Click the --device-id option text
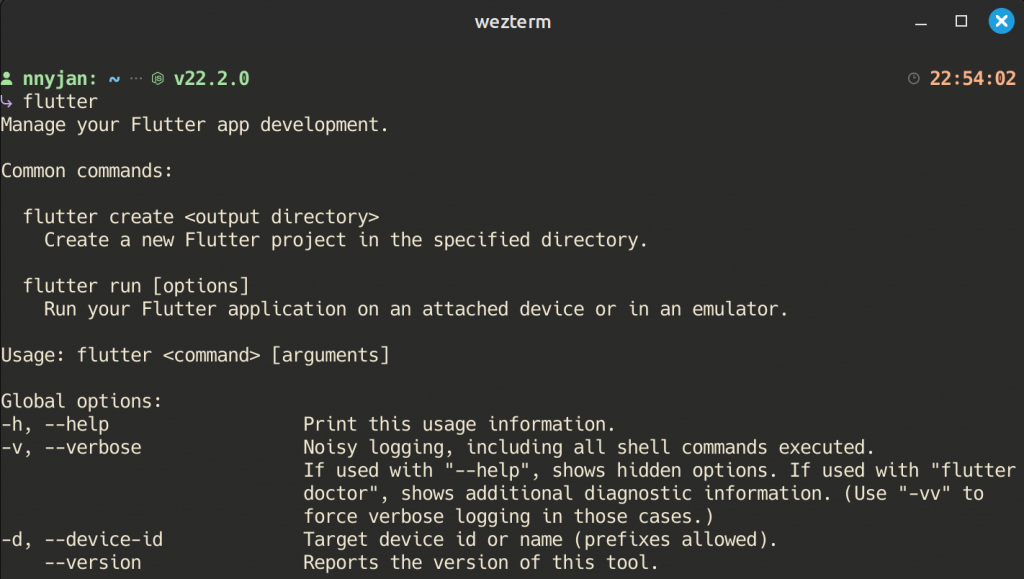 104,539
